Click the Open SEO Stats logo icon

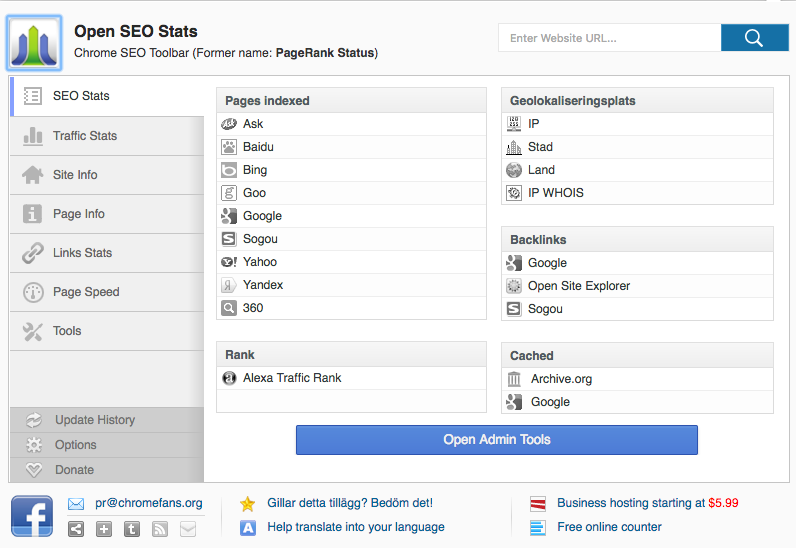point(34,43)
